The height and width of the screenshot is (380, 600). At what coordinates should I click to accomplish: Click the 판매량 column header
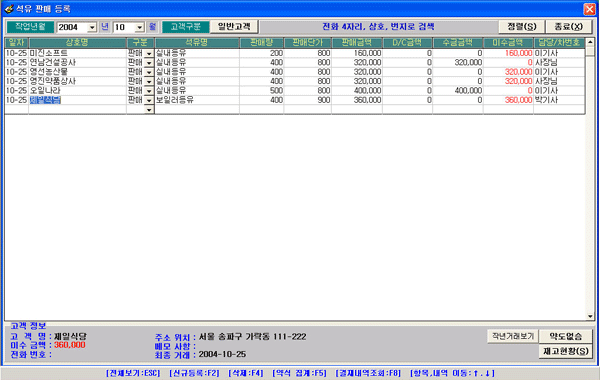coord(262,42)
